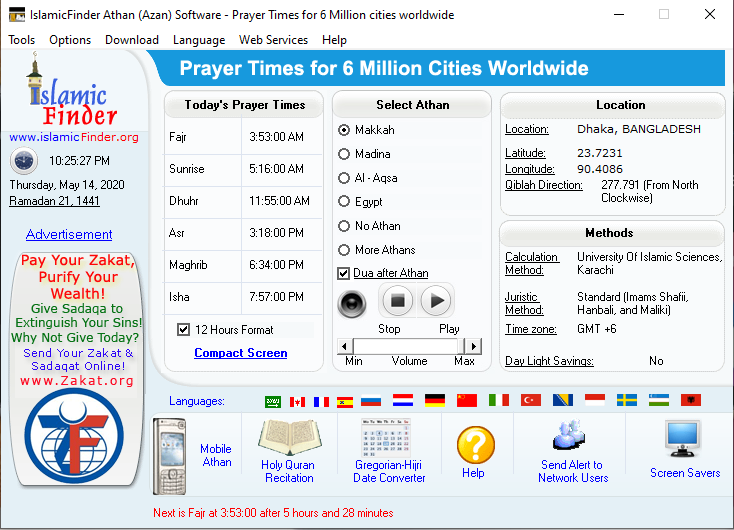The width and height of the screenshot is (734, 530).
Task: Visit www.islamicFinder.org link
Action: (x=74, y=137)
